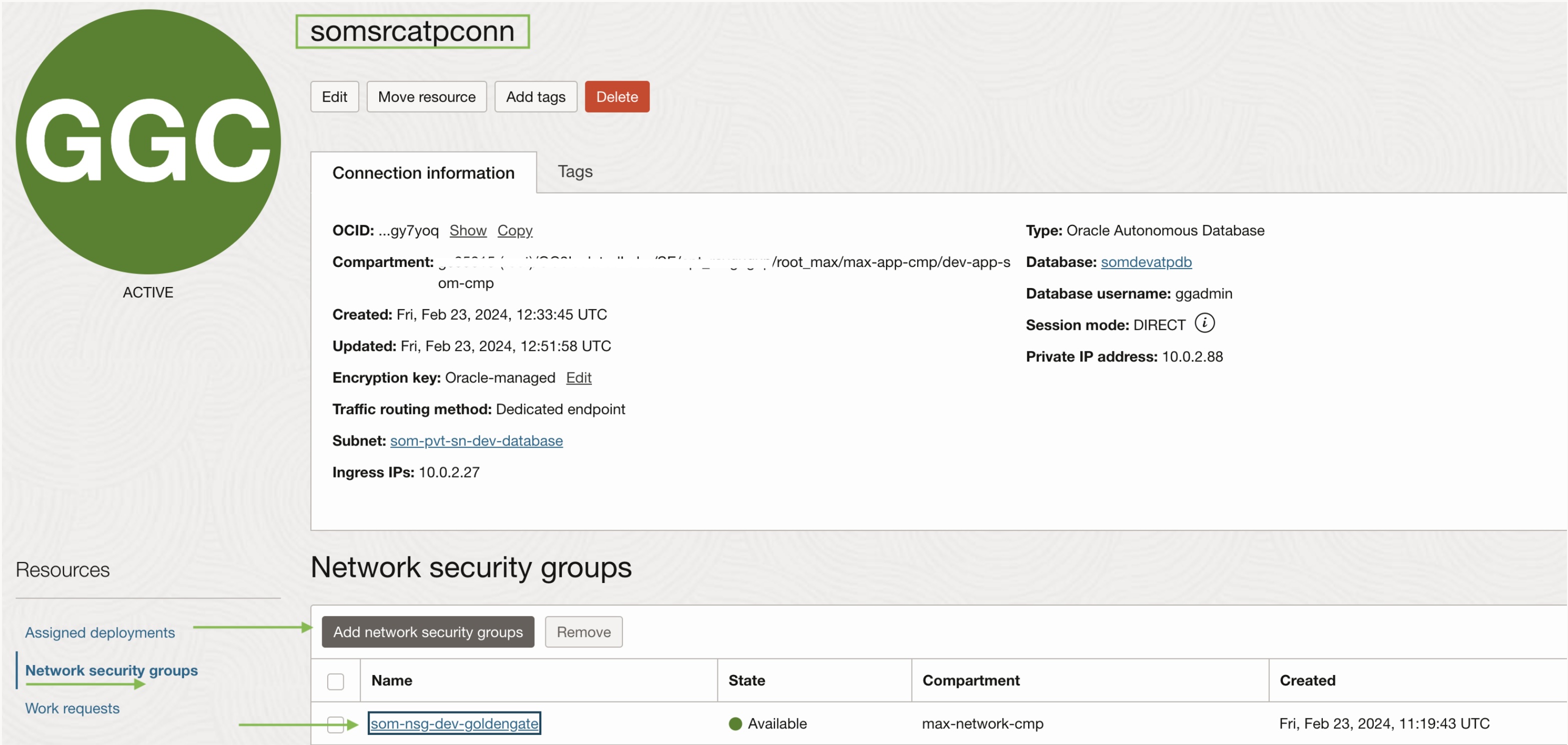Open Assigned deployments in Resources
The image size is (1568, 745).
tap(100, 632)
